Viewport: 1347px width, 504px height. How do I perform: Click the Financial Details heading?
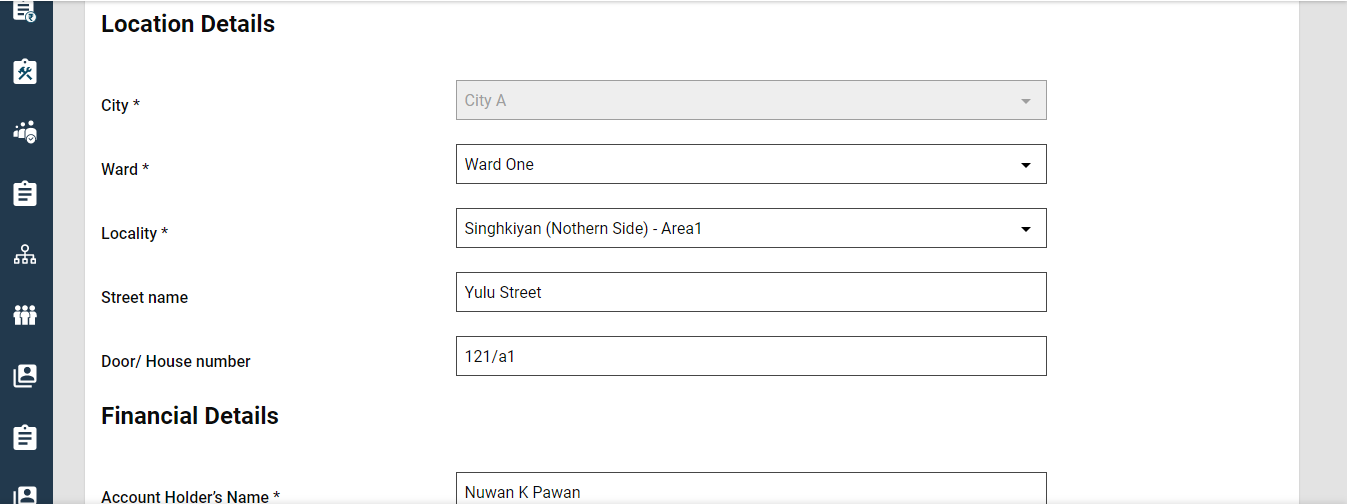[x=190, y=416]
